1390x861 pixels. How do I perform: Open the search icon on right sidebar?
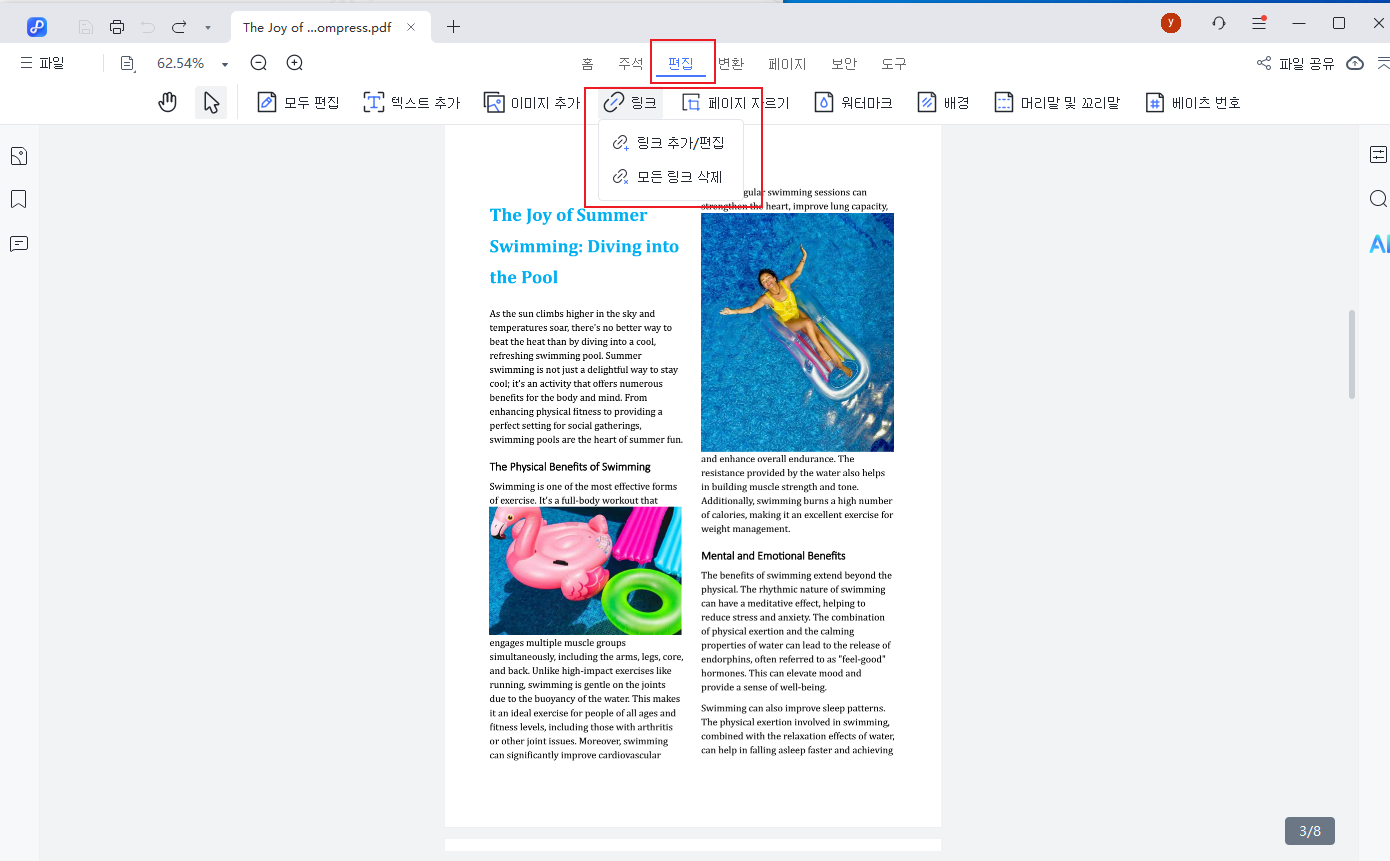point(1378,199)
